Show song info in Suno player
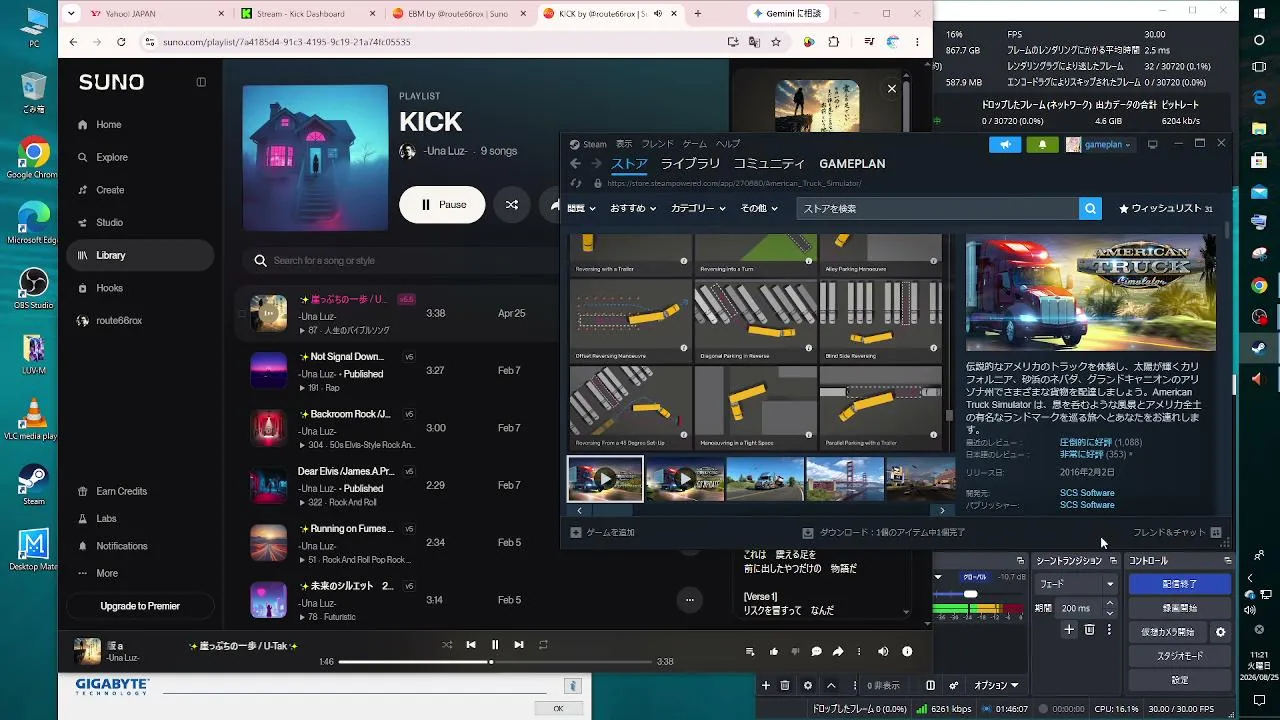The width and height of the screenshot is (1280, 720). (907, 652)
